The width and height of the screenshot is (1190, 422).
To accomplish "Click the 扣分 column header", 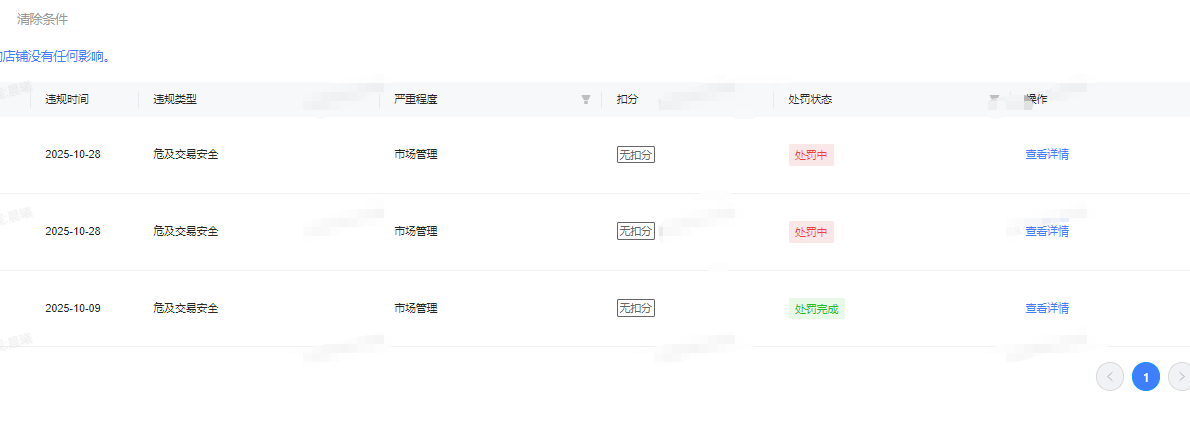I will [628, 100].
